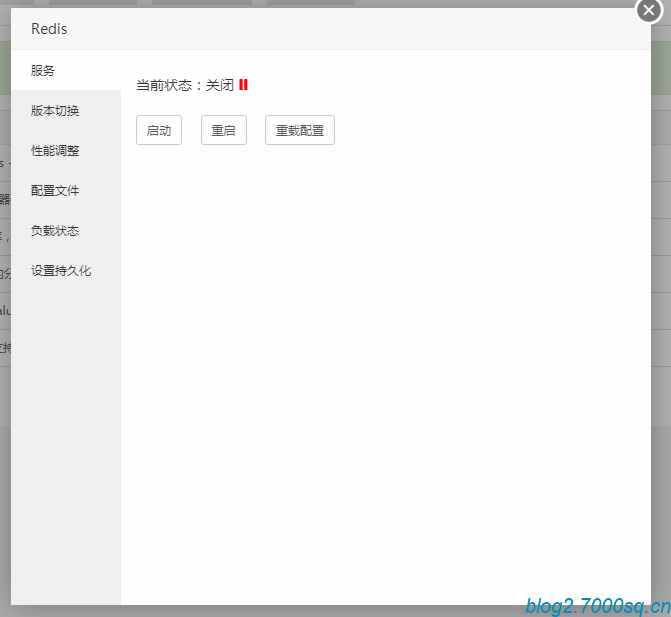Select the 服务 tab in the sidebar
This screenshot has height=617, width=671.
click(x=66, y=70)
